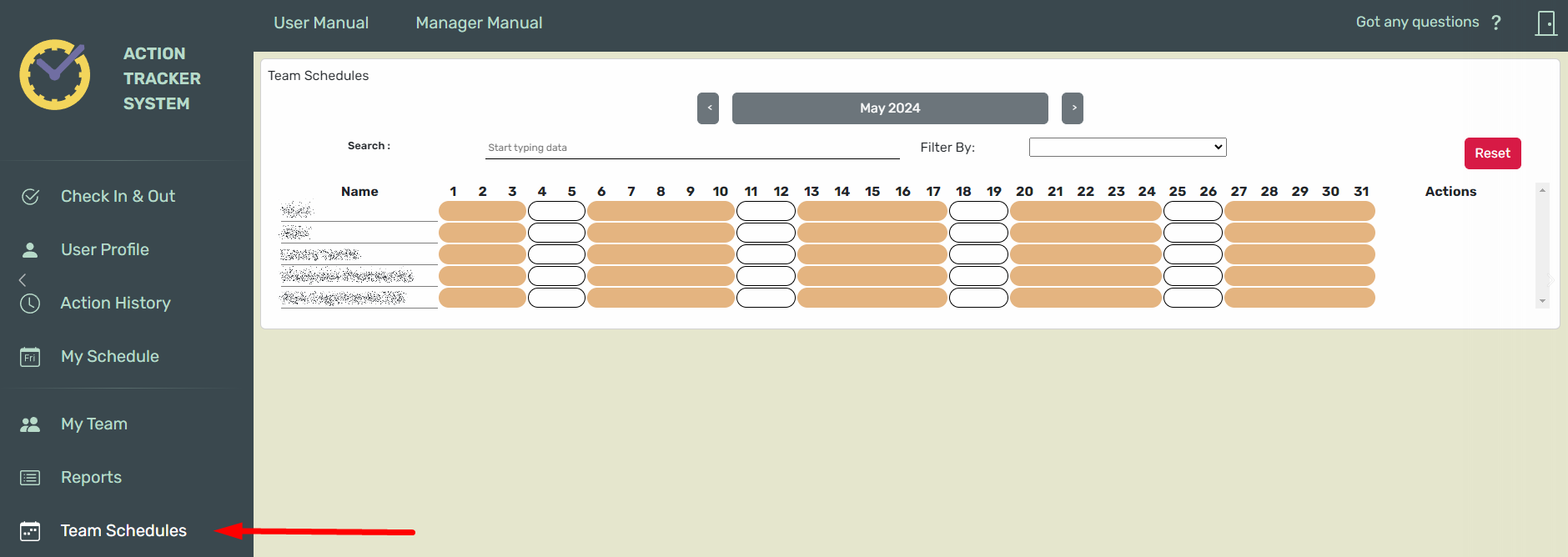Click the schedule table scrollbar down arrow

(1542, 301)
